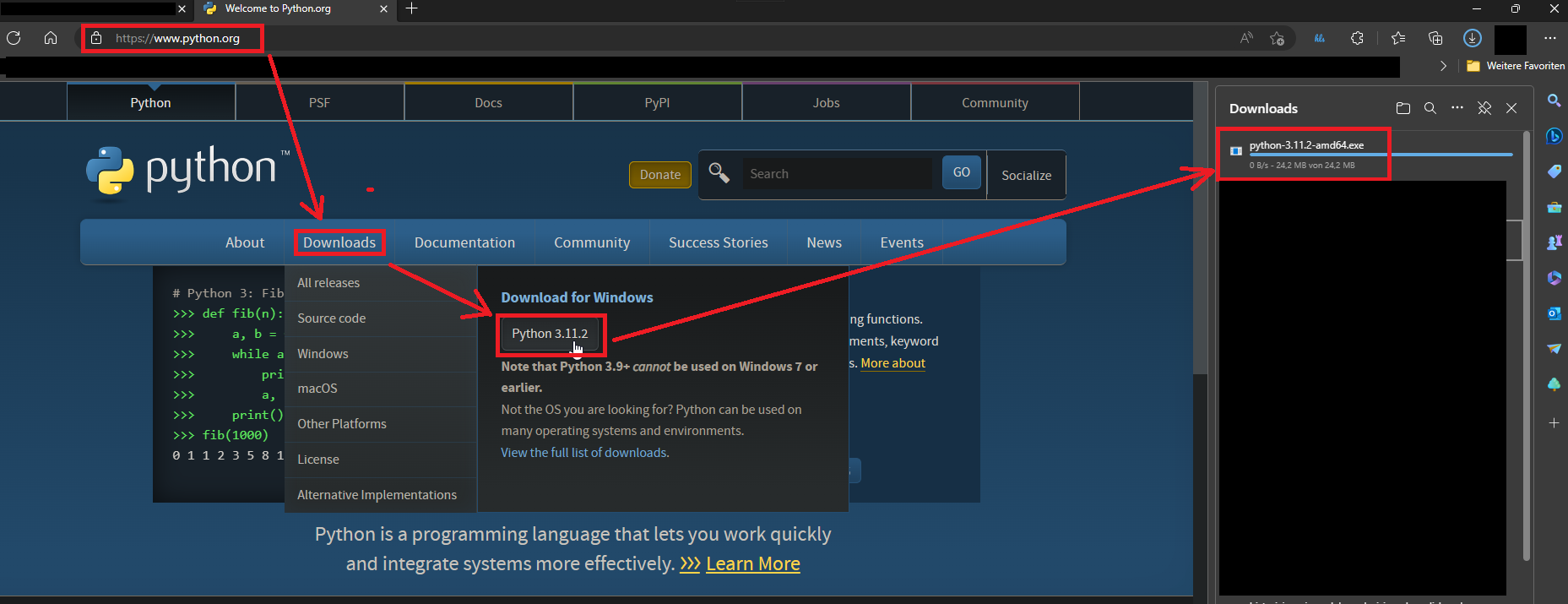The image size is (1568, 604).
Task: Select Other Platforms in Downloads submenu
Action: [x=381, y=424]
